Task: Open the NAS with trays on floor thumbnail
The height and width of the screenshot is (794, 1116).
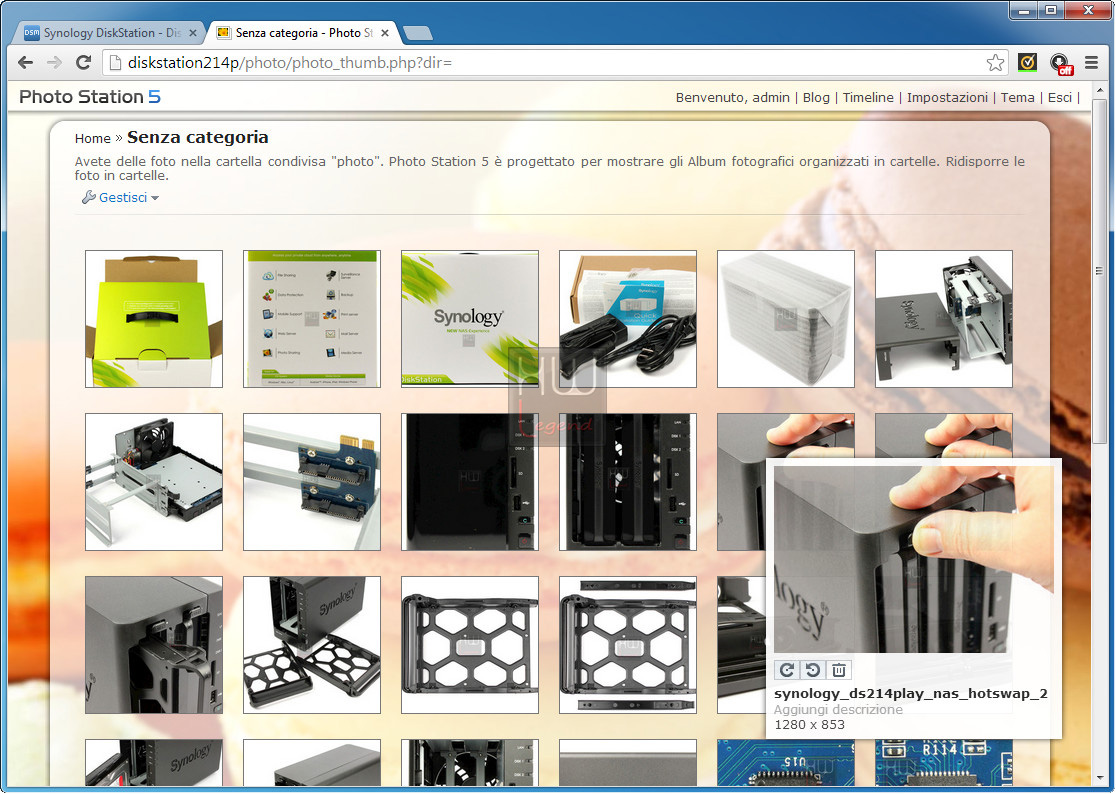Action: tap(312, 645)
